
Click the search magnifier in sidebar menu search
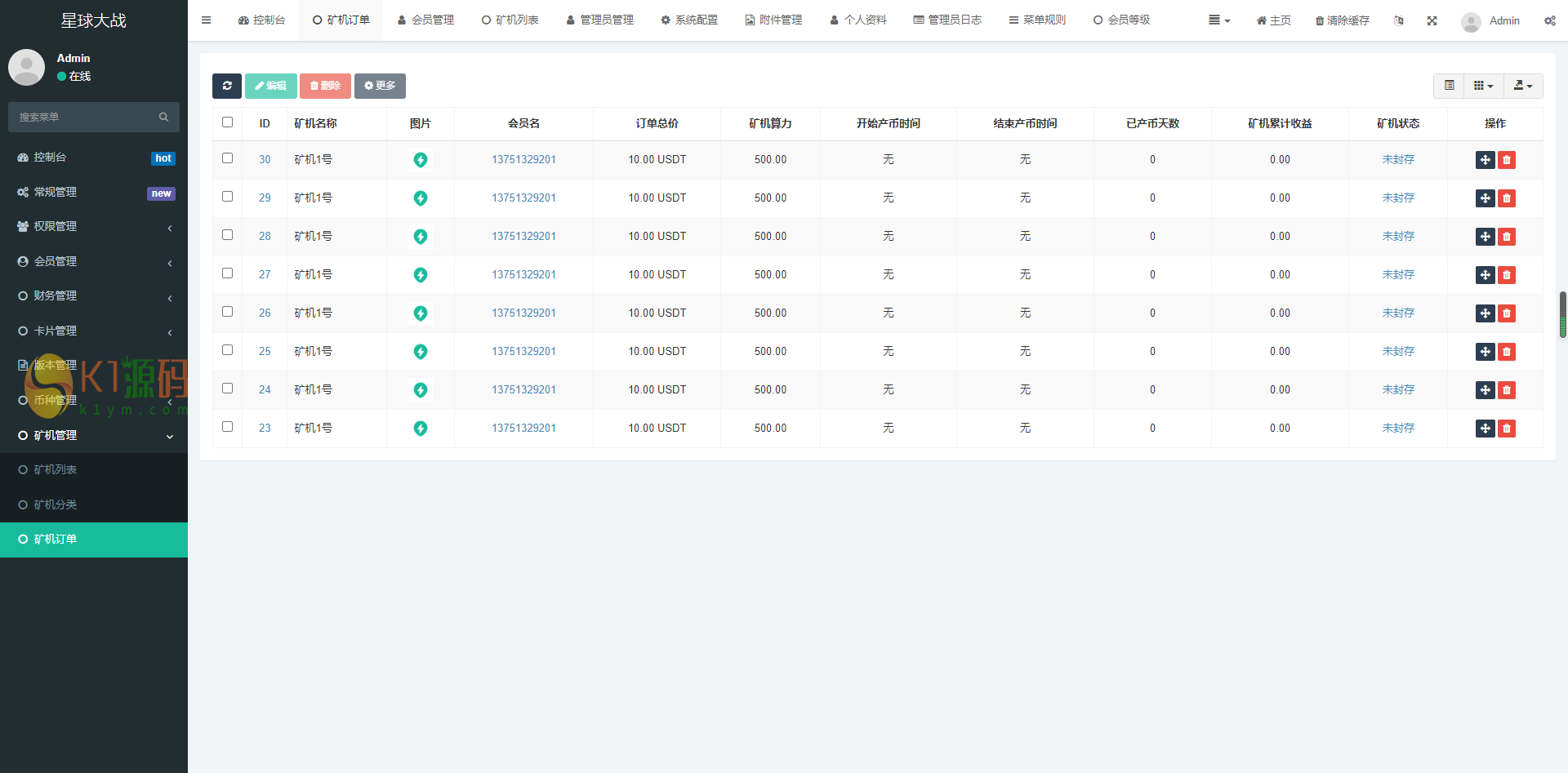[x=163, y=118]
